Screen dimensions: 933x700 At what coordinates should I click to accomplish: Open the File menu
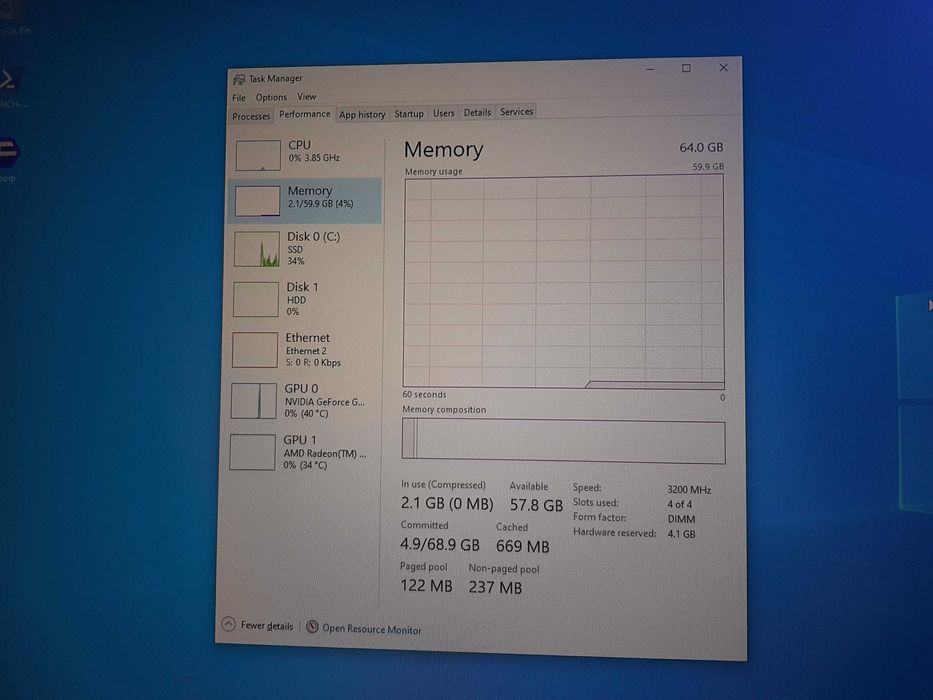tap(239, 98)
